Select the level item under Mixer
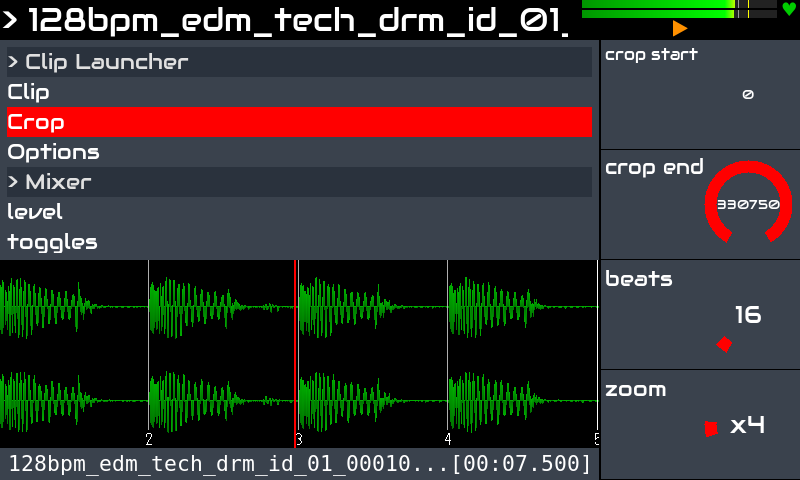Screen dimensions: 800x480 point(299,212)
